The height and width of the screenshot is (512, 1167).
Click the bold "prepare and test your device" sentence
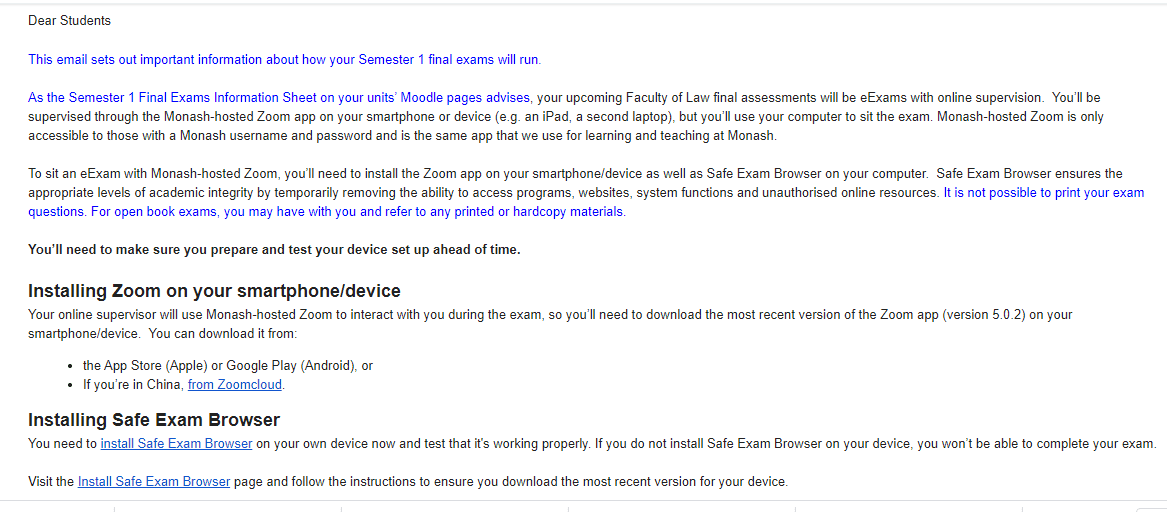point(274,250)
